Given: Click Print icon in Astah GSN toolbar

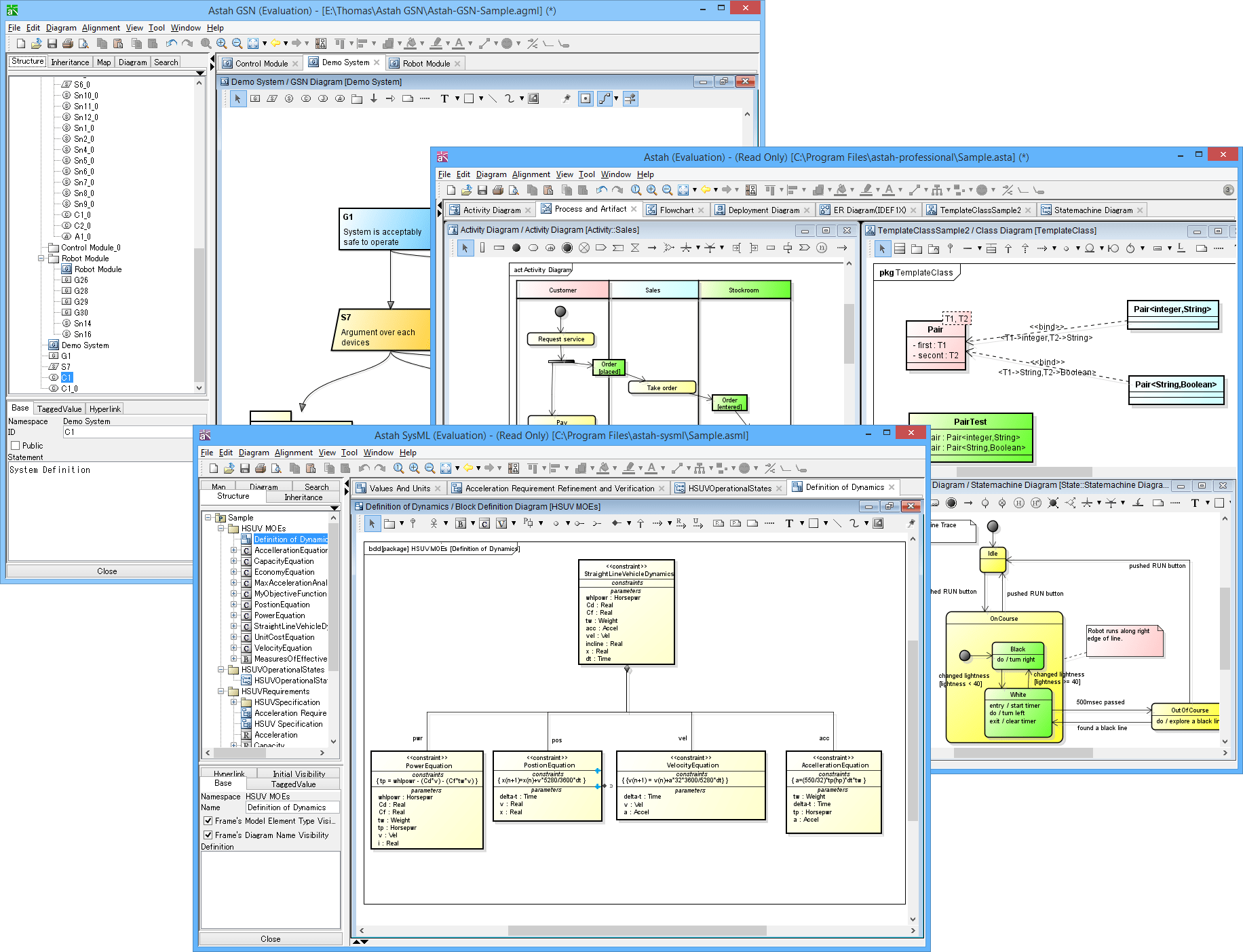Looking at the screenshot, I should click(x=68, y=43).
